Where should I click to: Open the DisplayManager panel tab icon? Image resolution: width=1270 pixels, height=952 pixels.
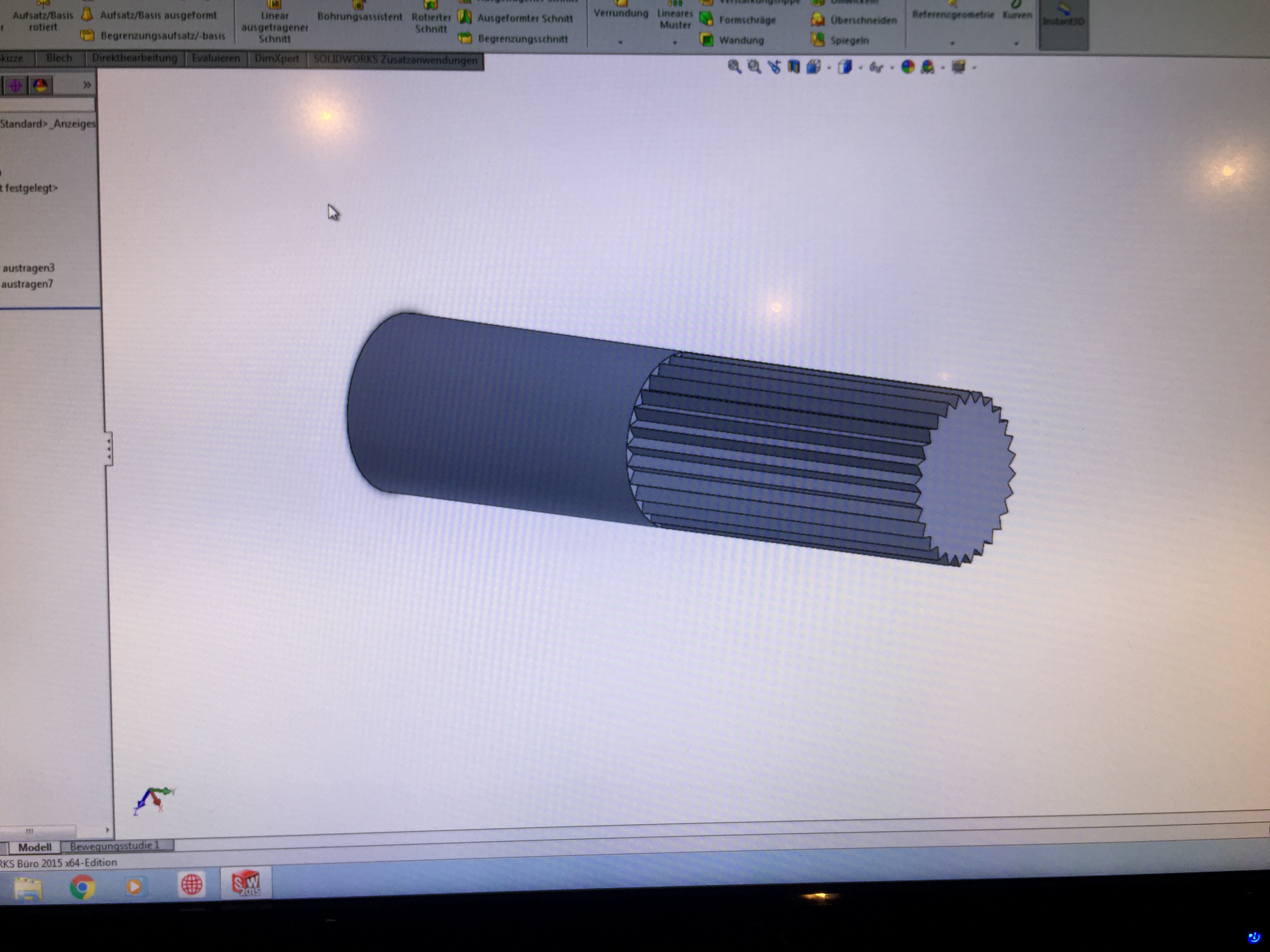(x=40, y=86)
